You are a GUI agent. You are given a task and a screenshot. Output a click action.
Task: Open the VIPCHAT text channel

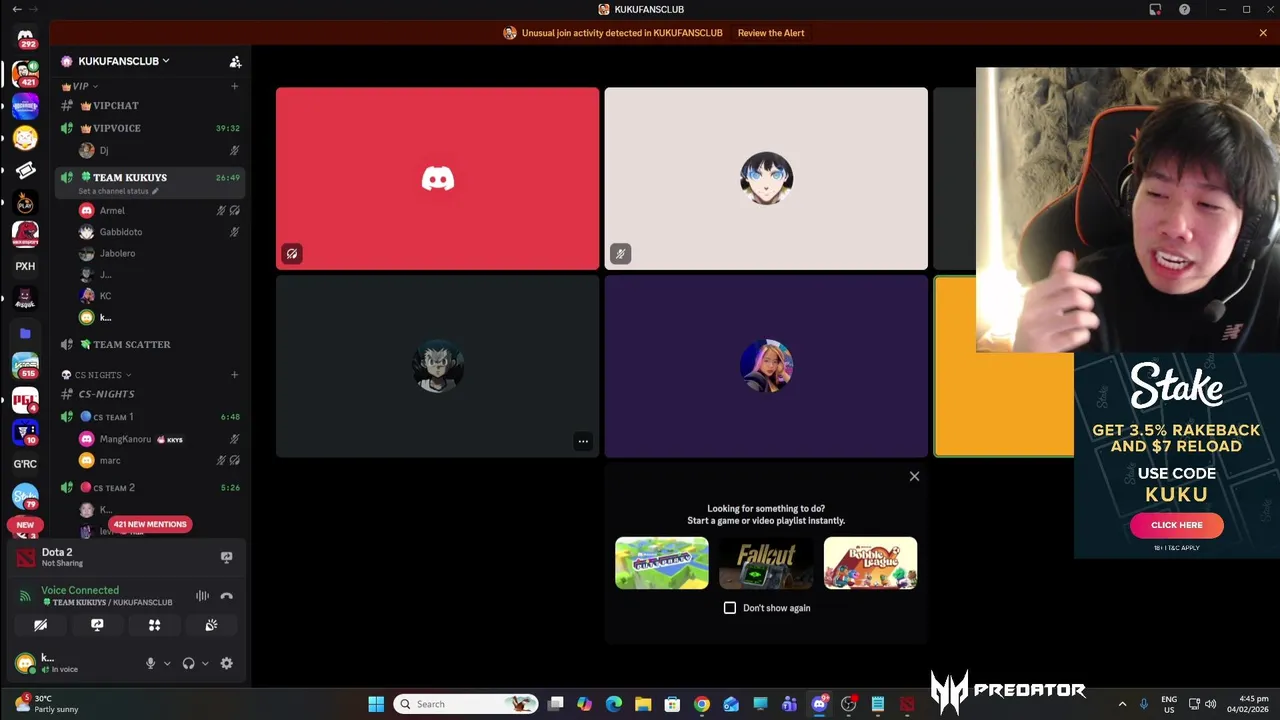coord(150,105)
